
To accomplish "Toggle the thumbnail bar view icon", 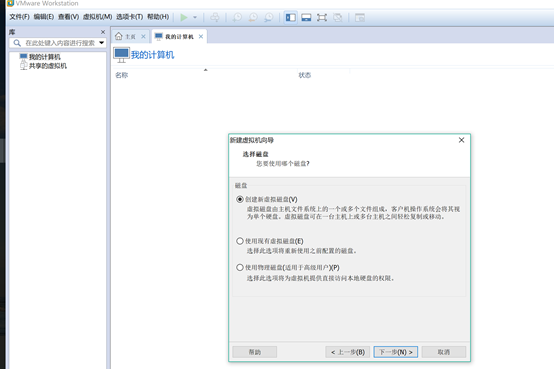I will 306,17.
